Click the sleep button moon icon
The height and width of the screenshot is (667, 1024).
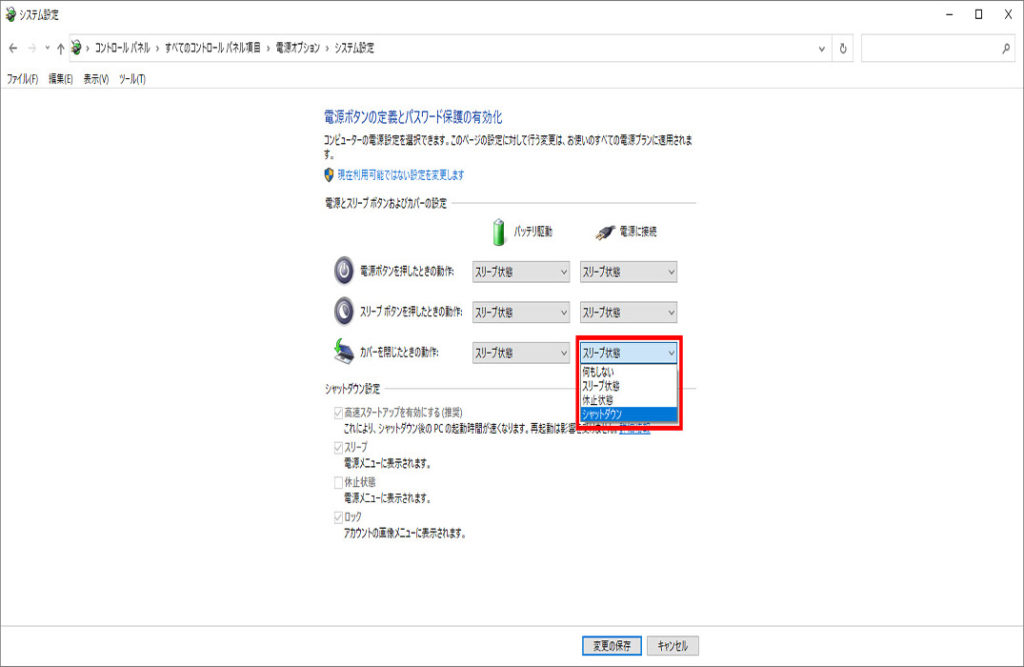coord(343,312)
